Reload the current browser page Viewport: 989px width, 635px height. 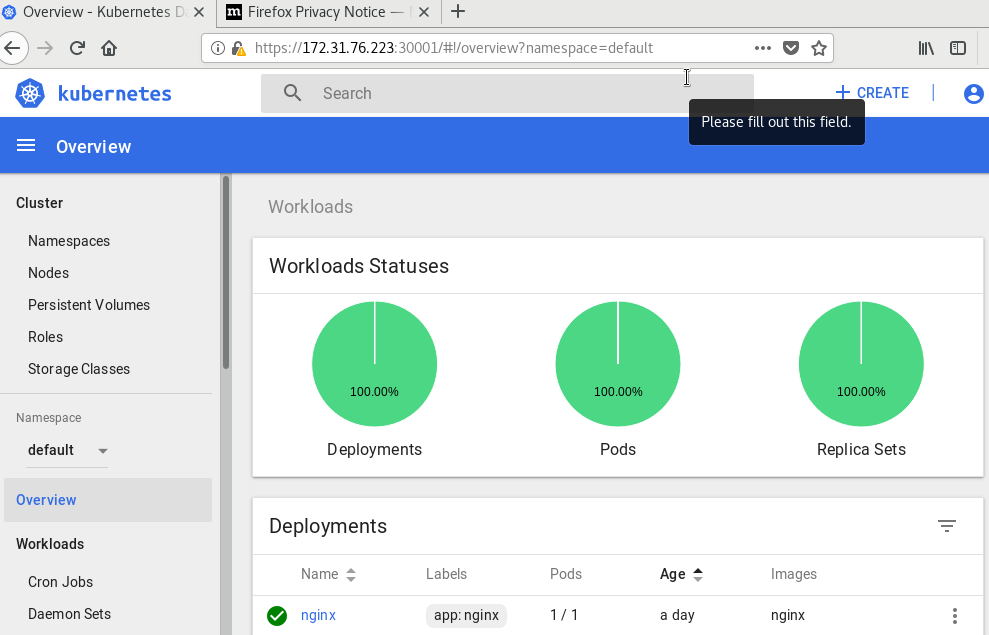coord(78,48)
